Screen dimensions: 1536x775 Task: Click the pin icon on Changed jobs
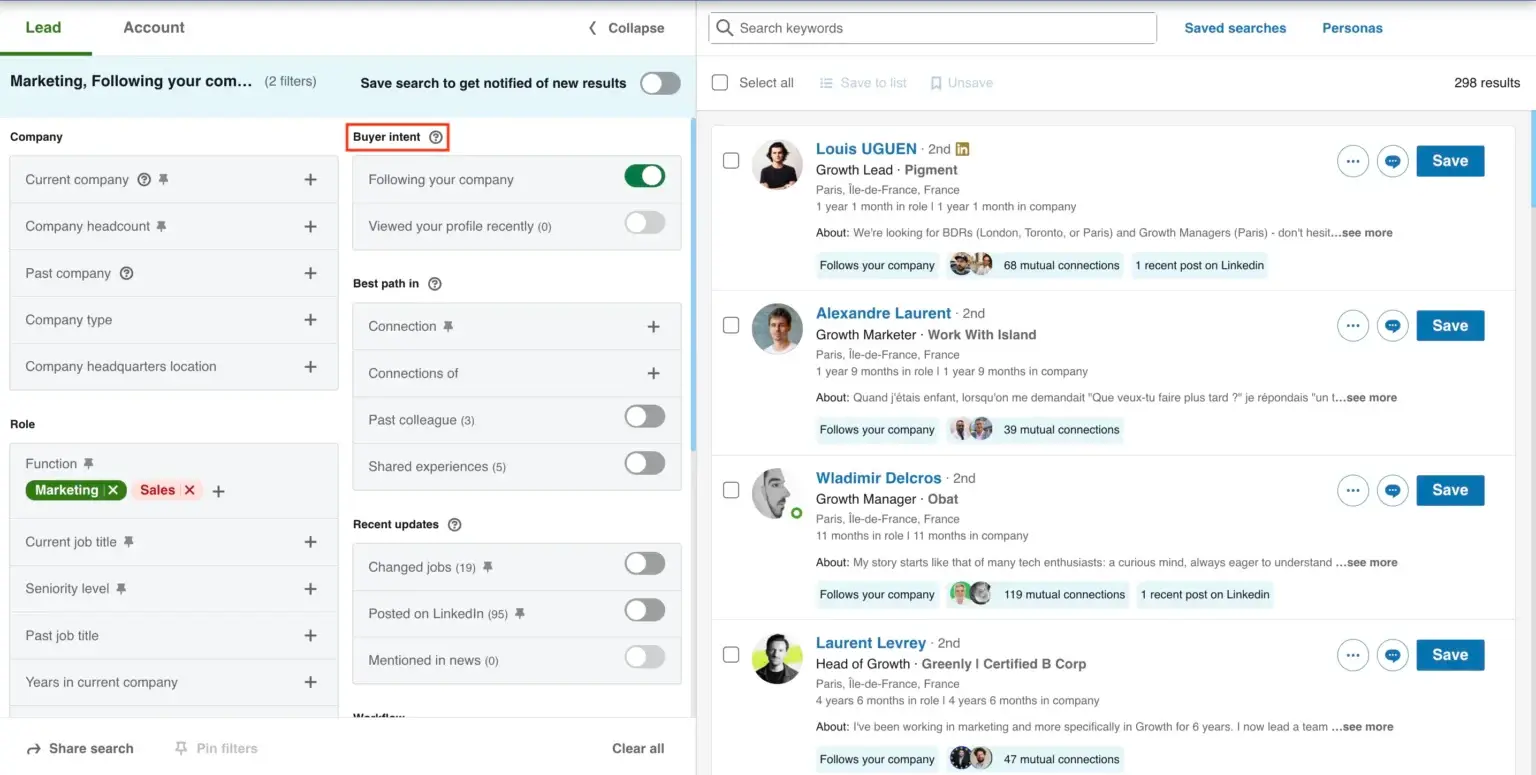point(487,567)
